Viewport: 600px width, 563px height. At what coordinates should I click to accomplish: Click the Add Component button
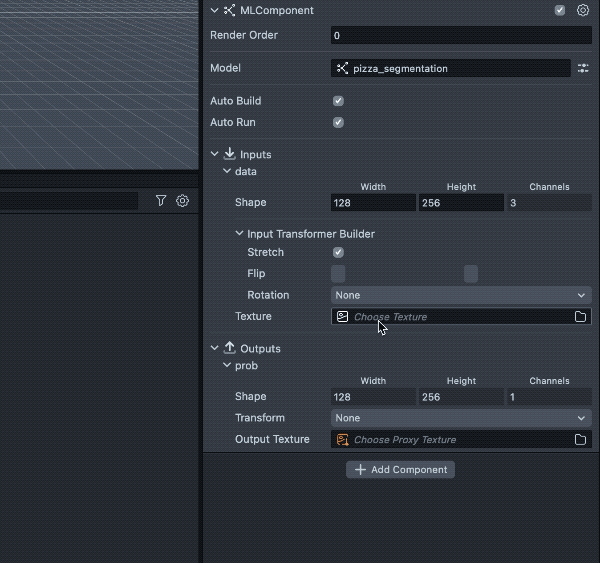pyautogui.click(x=400, y=470)
